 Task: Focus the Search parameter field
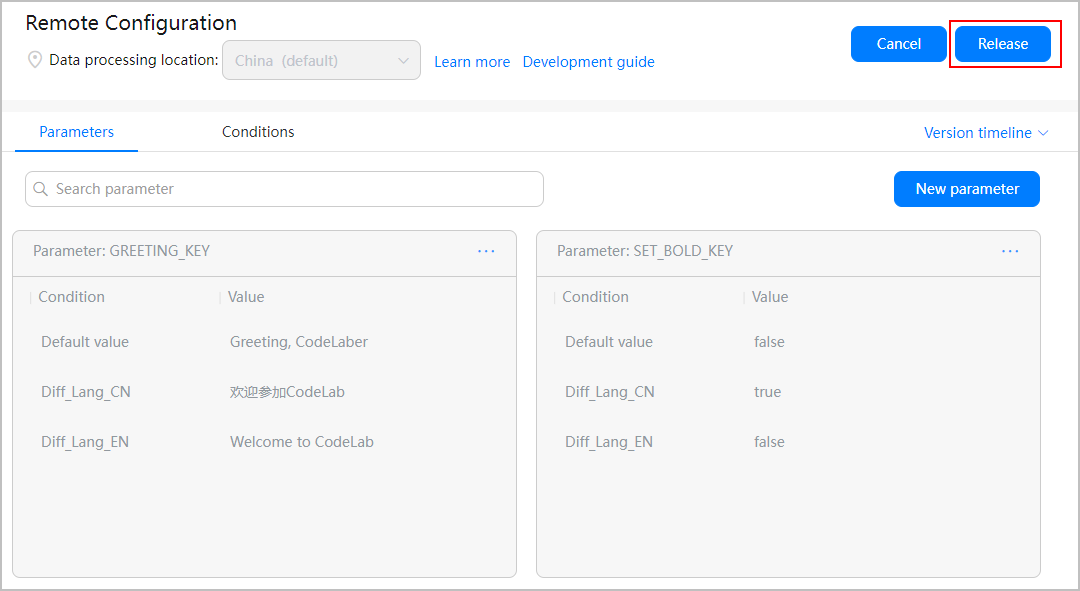coord(290,189)
